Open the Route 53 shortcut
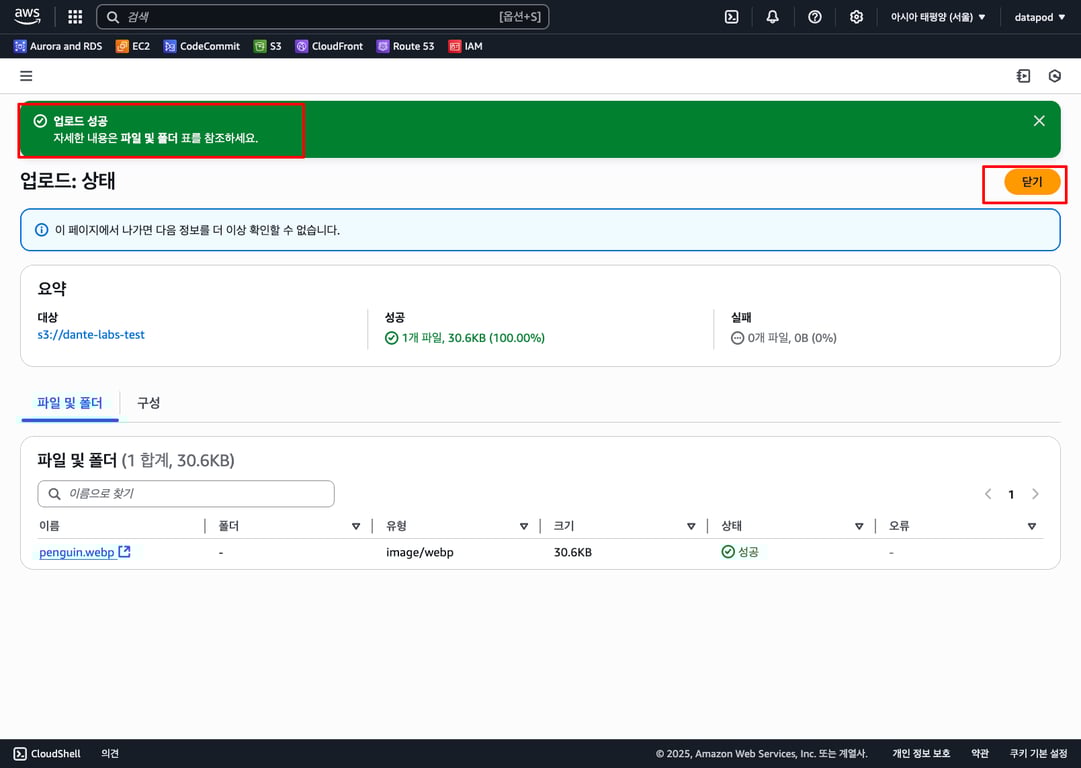The width and height of the screenshot is (1081, 768). coord(405,46)
